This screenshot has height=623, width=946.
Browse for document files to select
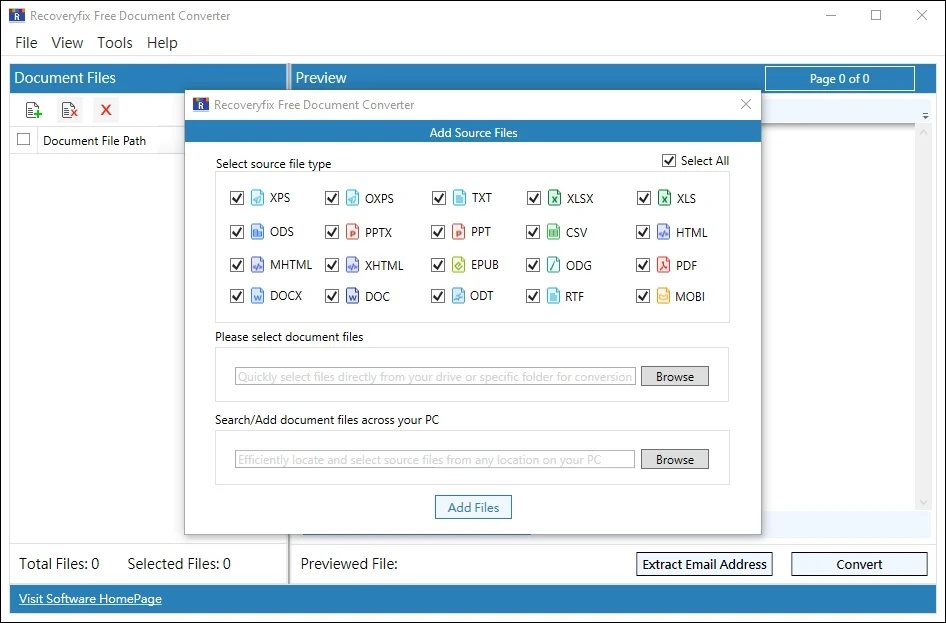click(675, 376)
